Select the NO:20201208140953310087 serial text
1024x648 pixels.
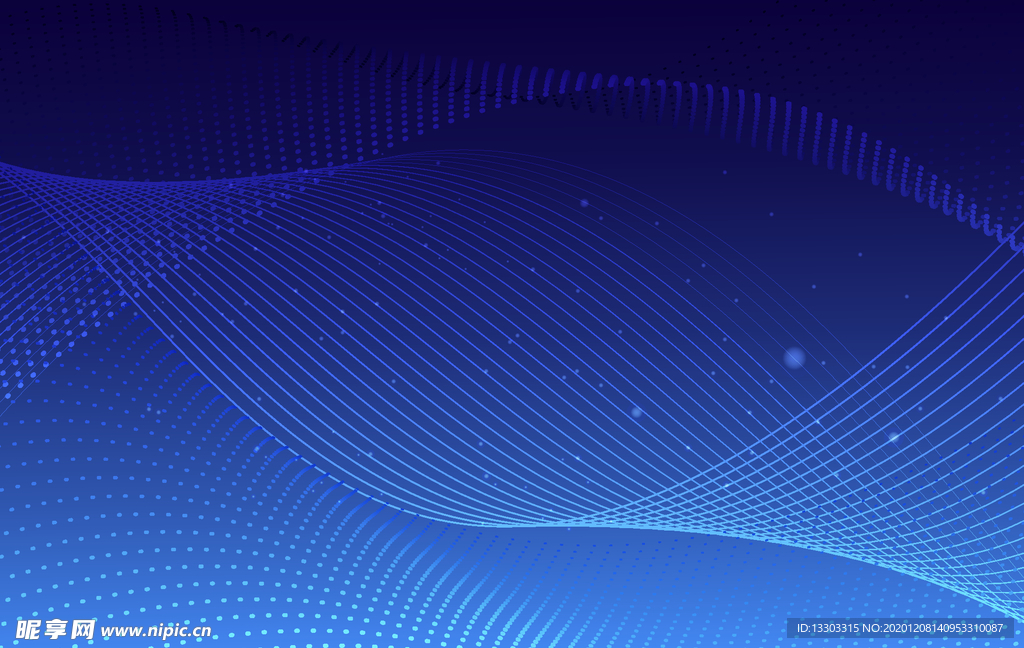pos(939,628)
